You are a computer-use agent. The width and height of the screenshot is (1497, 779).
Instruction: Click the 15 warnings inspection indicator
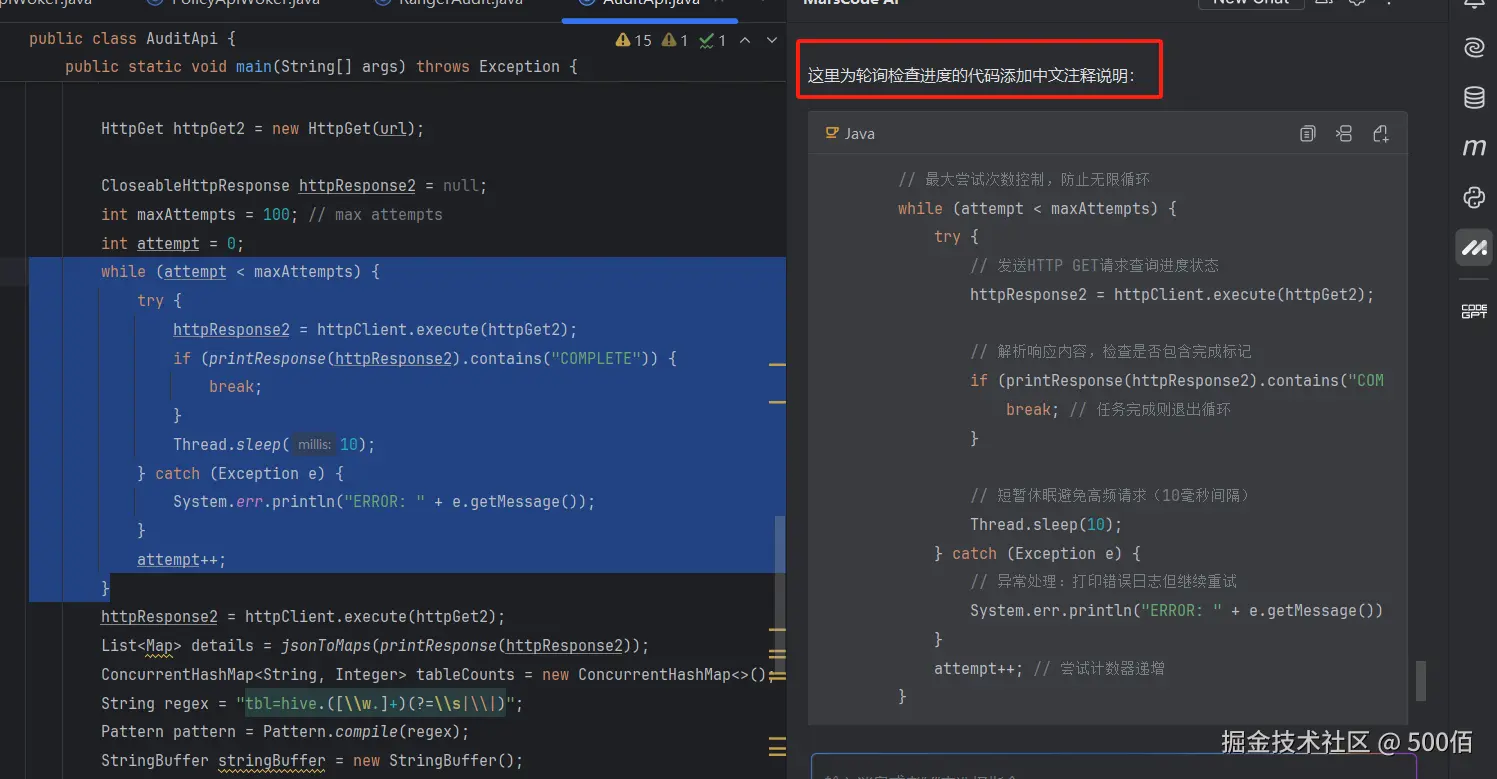pos(634,40)
